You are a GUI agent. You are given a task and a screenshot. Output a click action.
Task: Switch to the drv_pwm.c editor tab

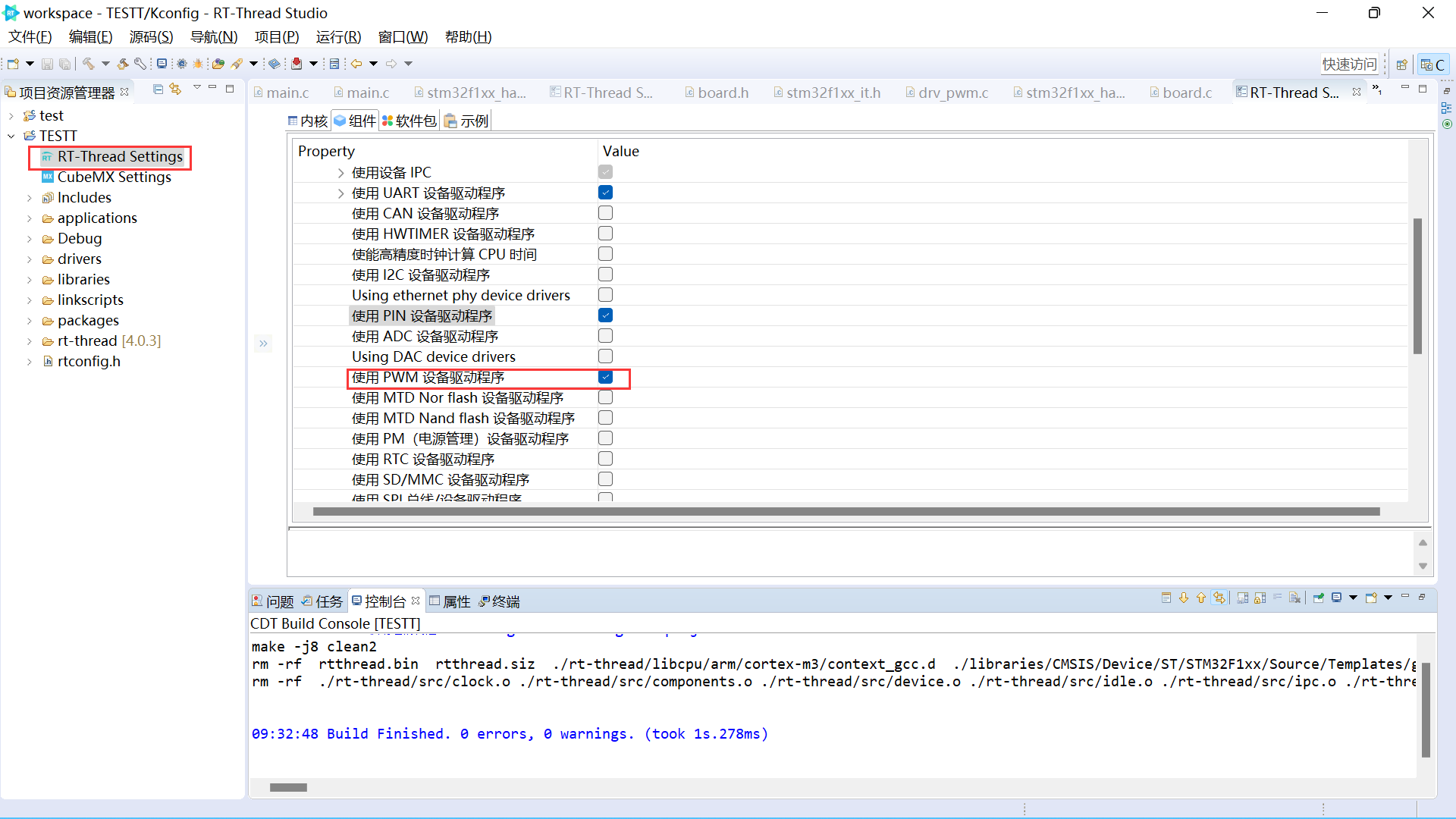(x=952, y=93)
